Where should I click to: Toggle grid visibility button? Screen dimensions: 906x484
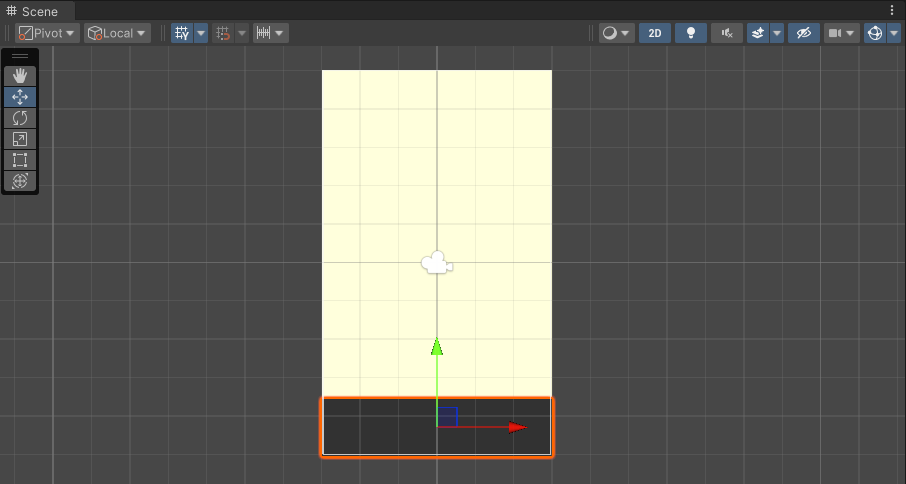[182, 33]
